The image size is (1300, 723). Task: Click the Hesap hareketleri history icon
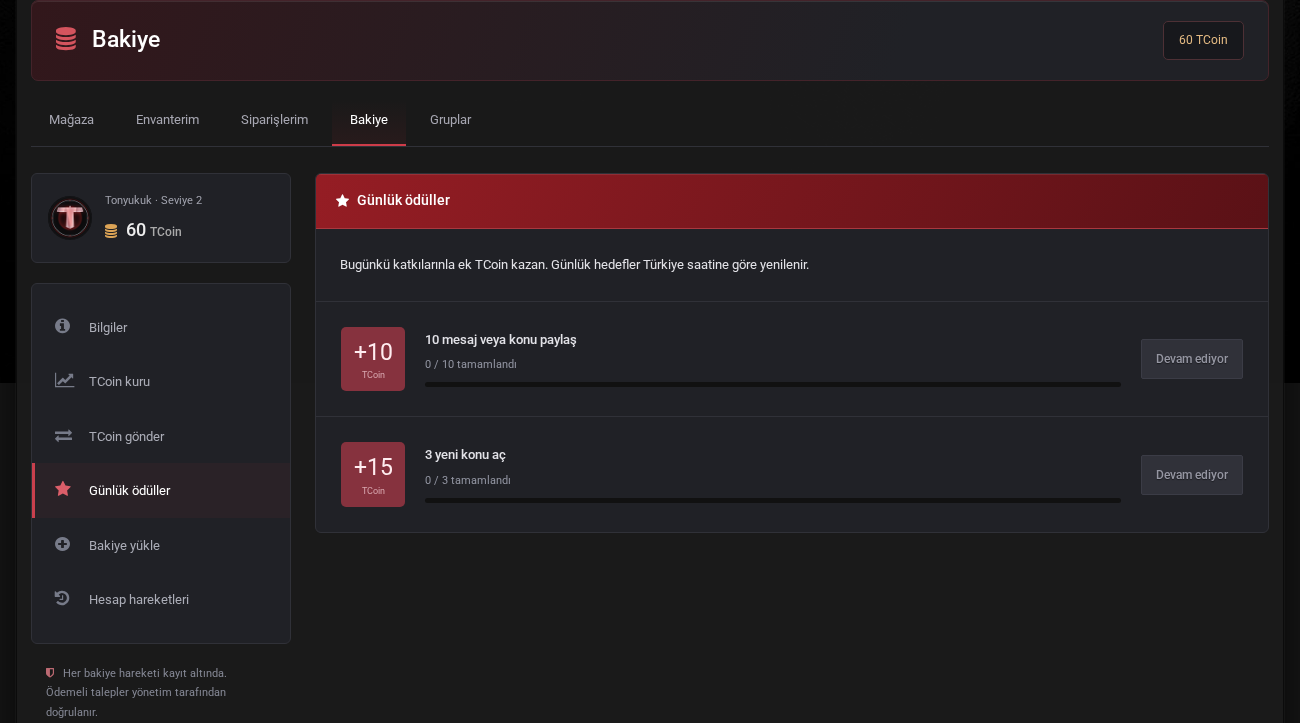pos(62,598)
